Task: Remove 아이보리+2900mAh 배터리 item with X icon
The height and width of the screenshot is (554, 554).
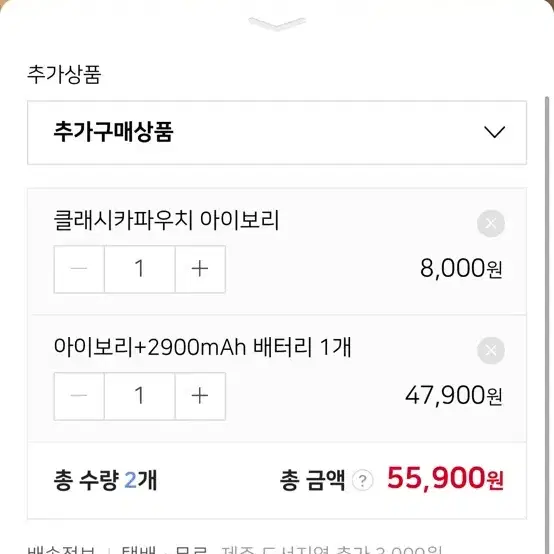Action: (491, 350)
